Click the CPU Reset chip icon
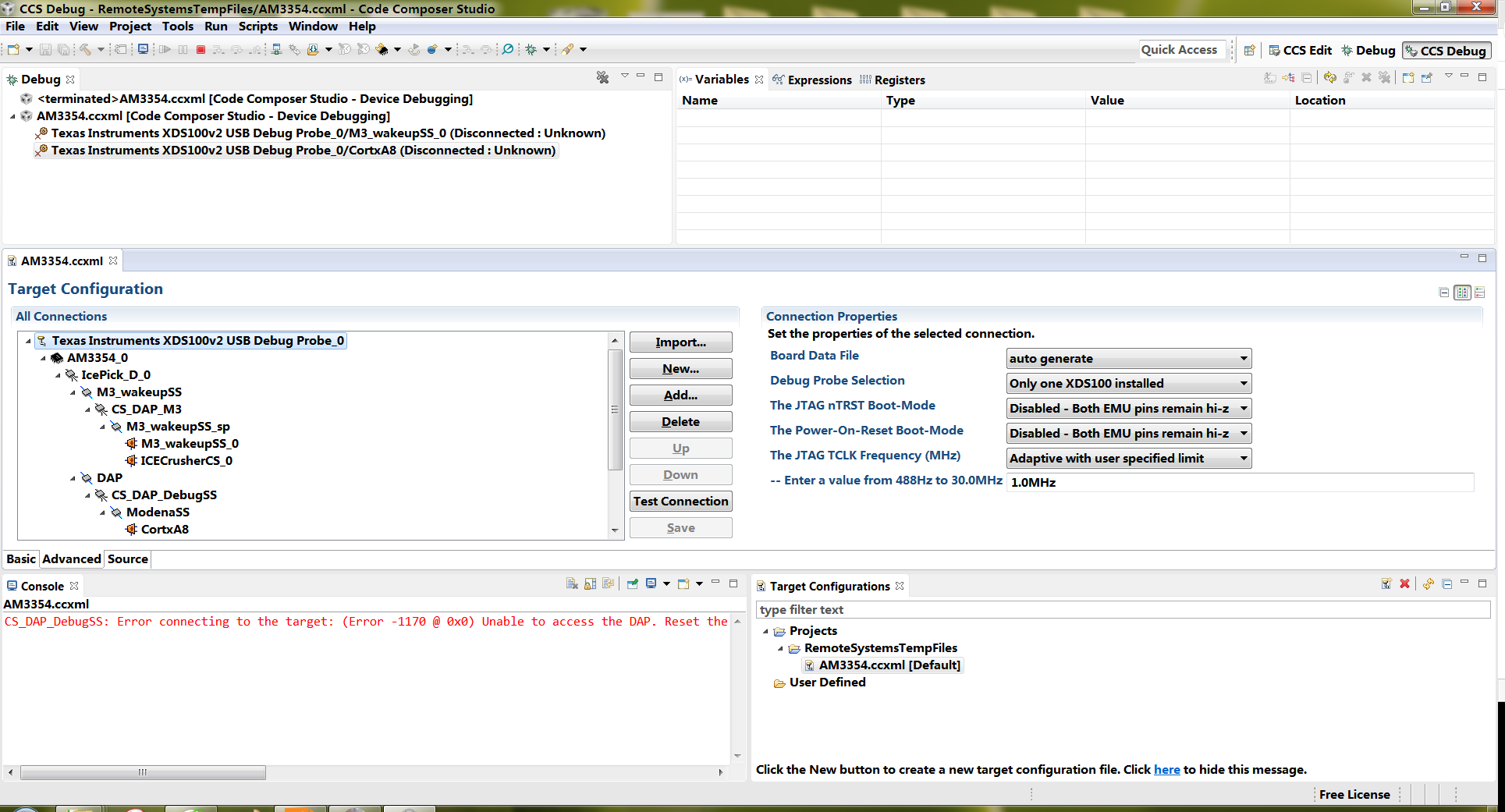The image size is (1505, 812). (382, 49)
